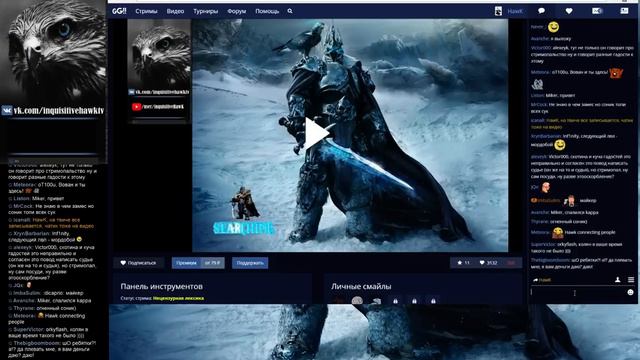Open the chat bubble messages icon in header
This screenshot has width=640, height=360.
click(x=542, y=11)
